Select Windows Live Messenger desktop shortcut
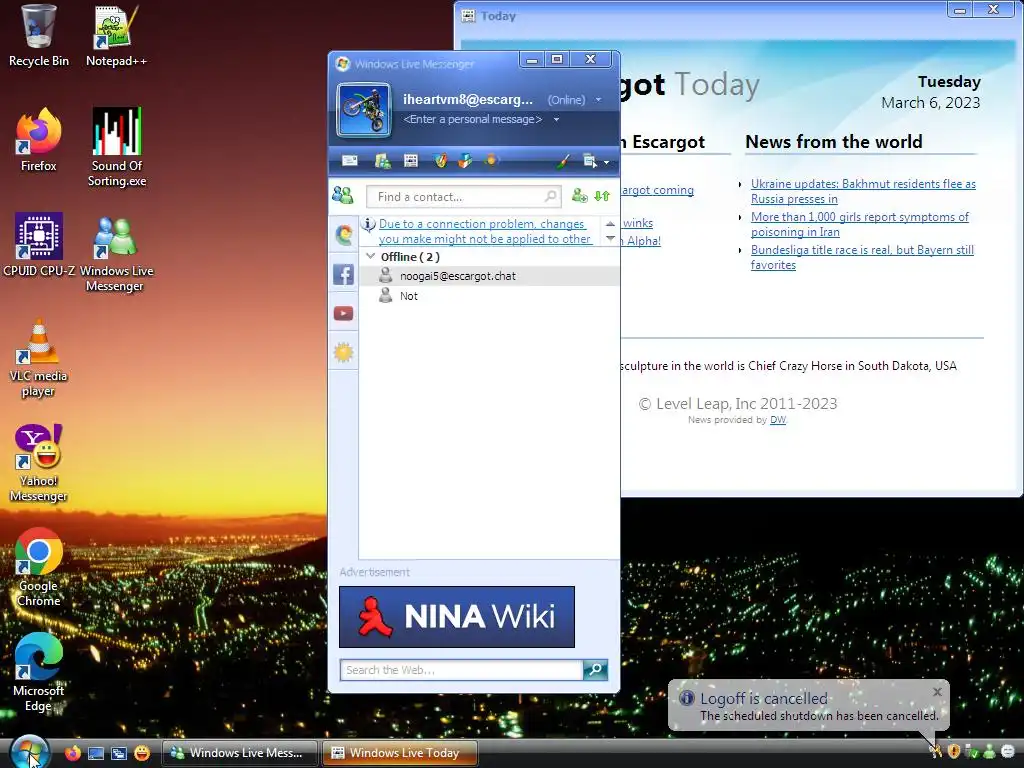Image resolution: width=1024 pixels, height=768 pixels. tap(116, 253)
